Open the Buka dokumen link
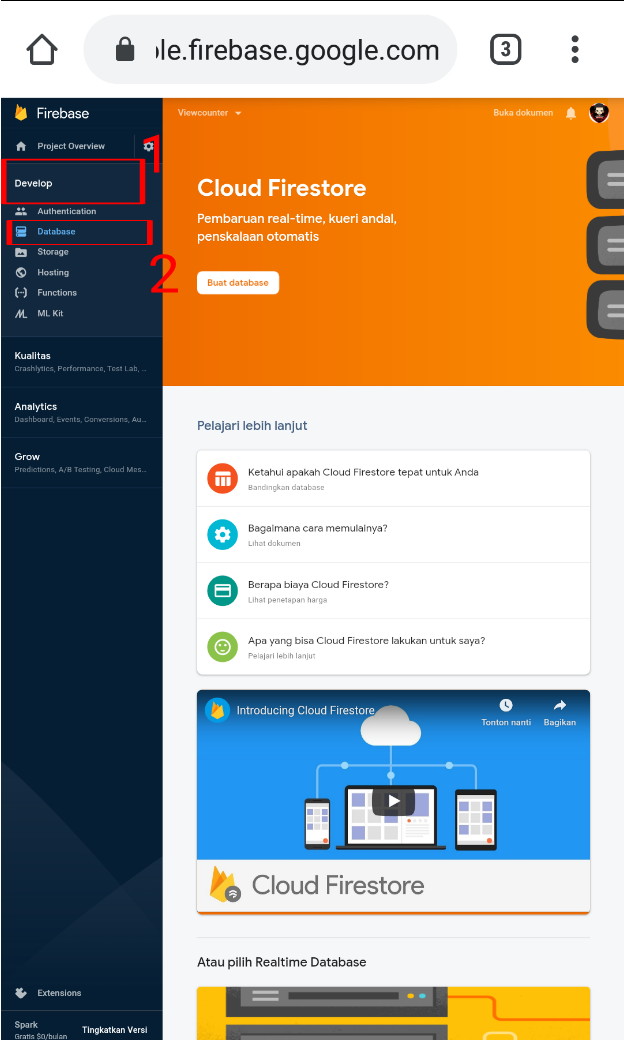Screen dimensions: 624x1040 coord(523,113)
